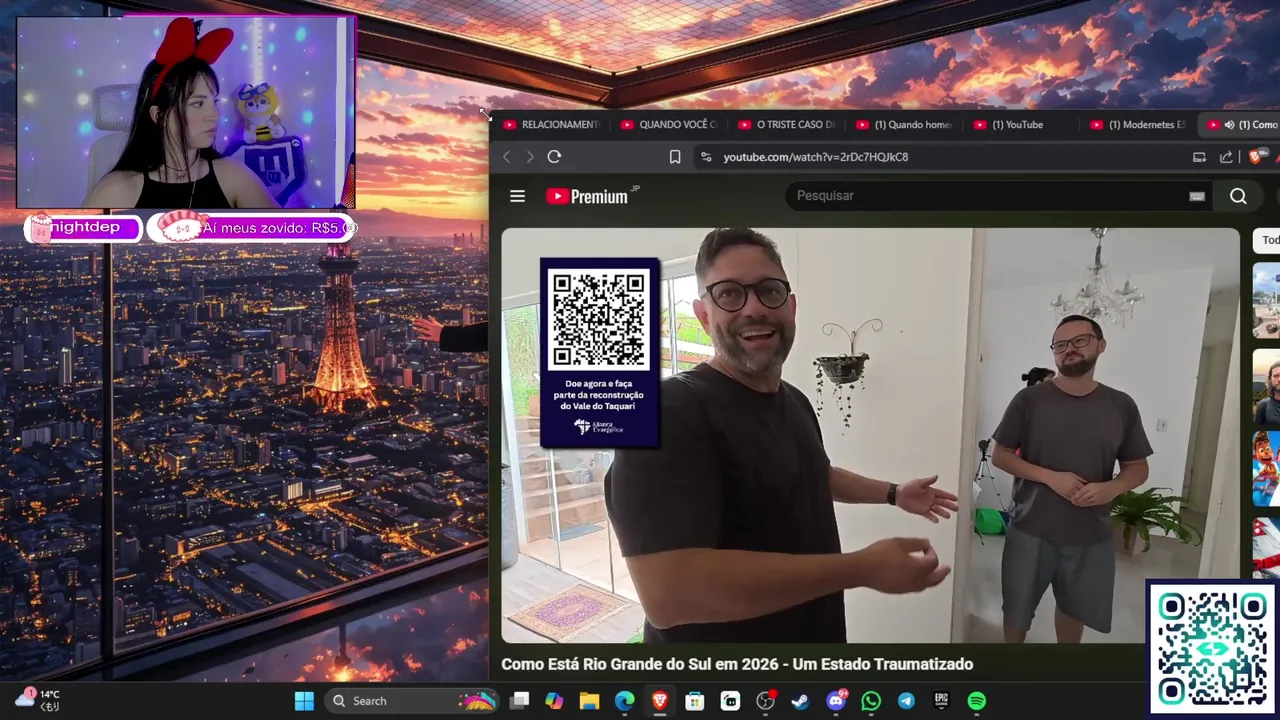
Task: Switch to QUANDO VOCÊ tab
Action: coord(670,125)
